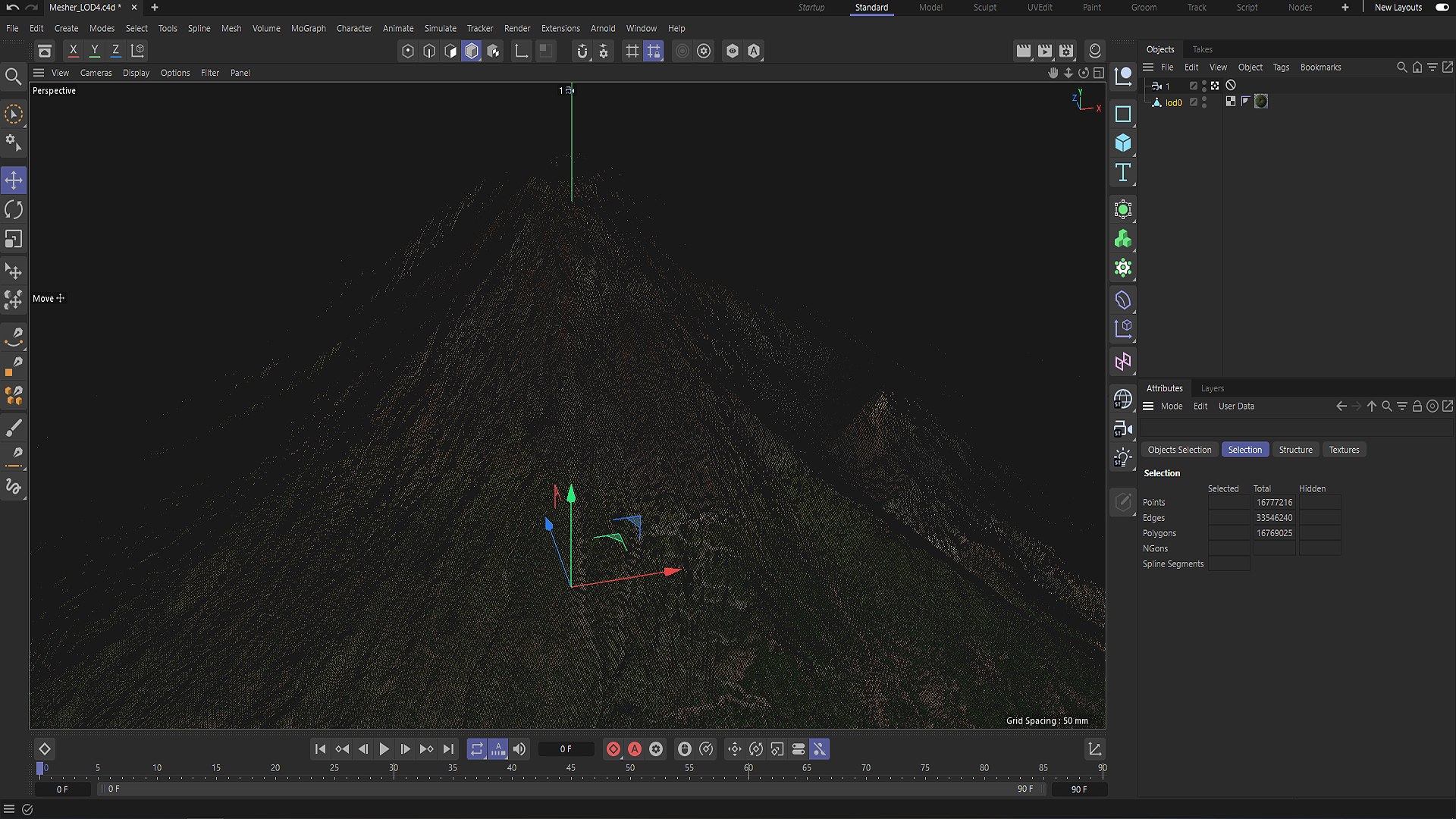The image size is (1456, 819).
Task: Click the Textures button
Action: [1344, 450]
